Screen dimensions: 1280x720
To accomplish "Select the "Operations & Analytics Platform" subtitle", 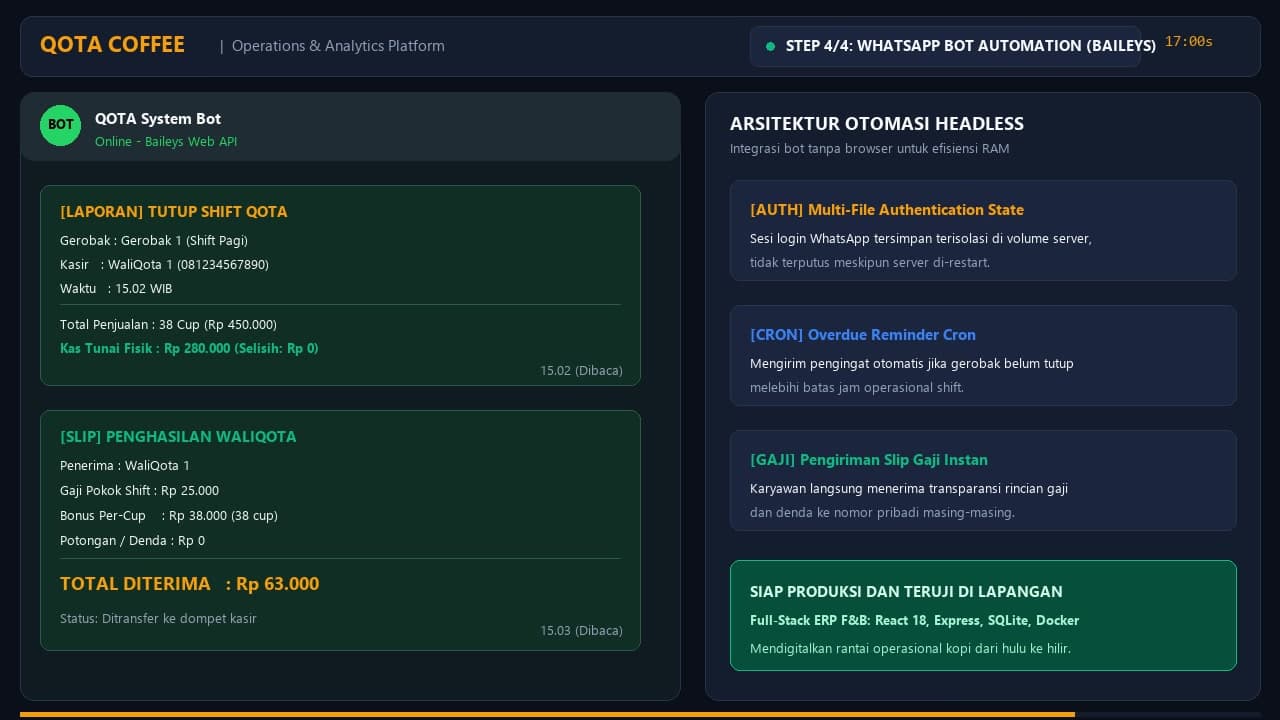I will [338, 46].
